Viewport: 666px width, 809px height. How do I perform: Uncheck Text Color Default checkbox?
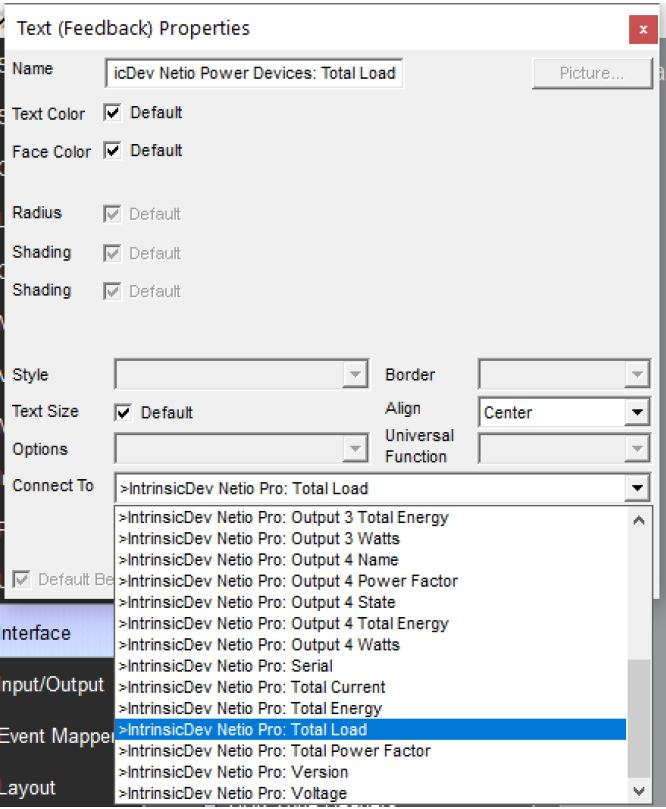(x=112, y=112)
